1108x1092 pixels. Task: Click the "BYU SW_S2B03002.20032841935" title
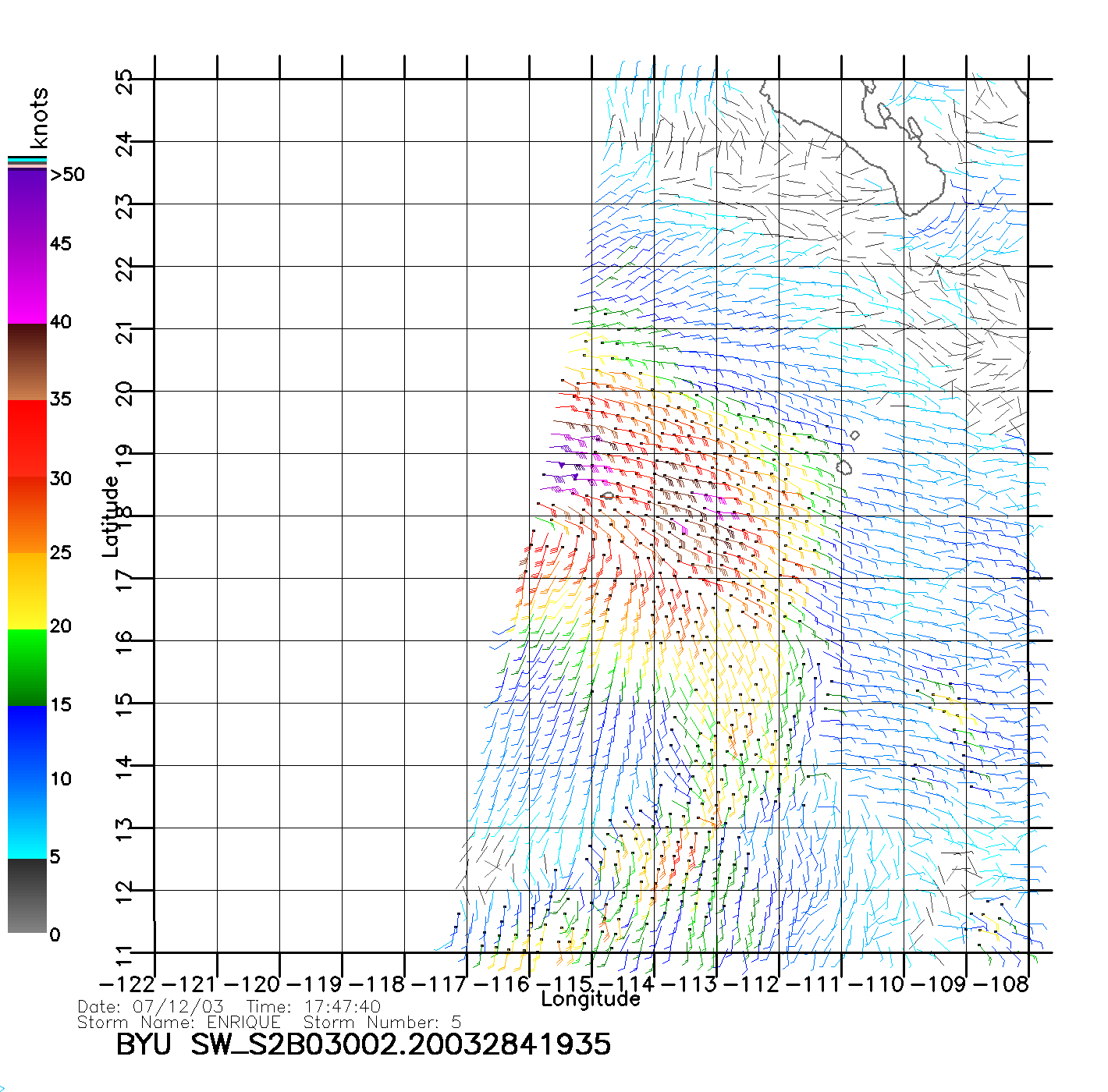click(363, 1044)
